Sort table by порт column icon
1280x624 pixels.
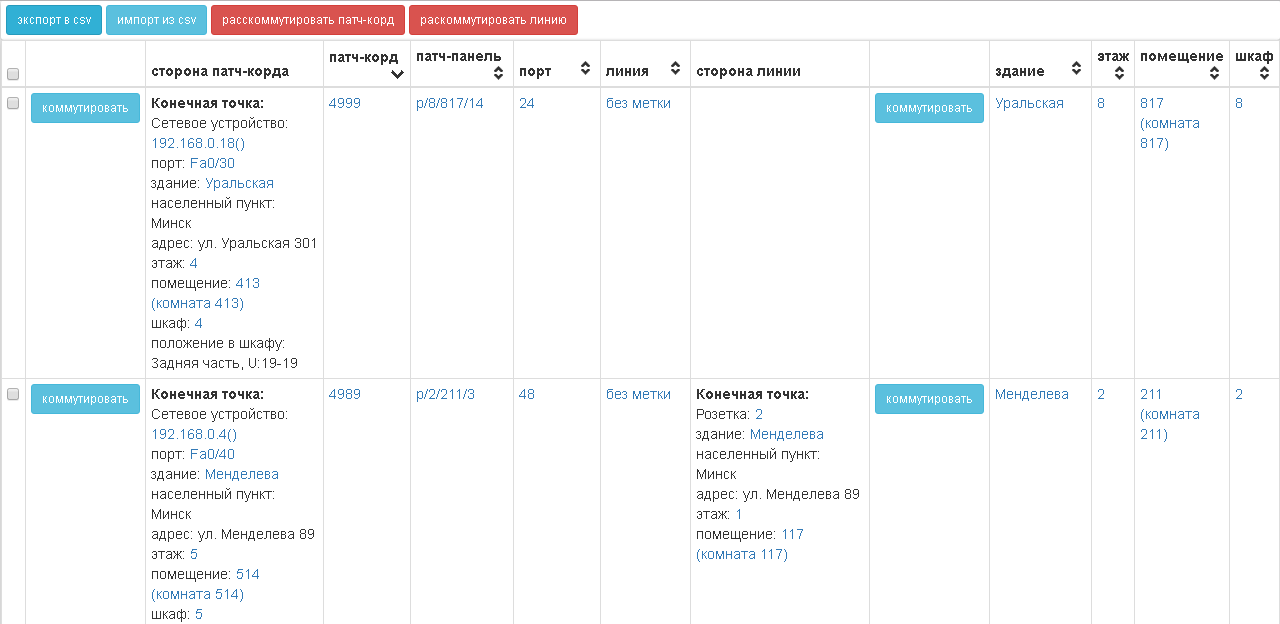point(585,69)
